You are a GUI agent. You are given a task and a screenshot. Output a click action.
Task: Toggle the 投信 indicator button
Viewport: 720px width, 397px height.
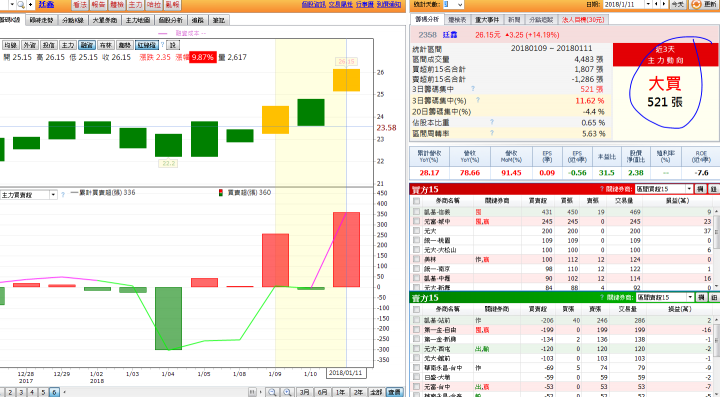point(49,45)
